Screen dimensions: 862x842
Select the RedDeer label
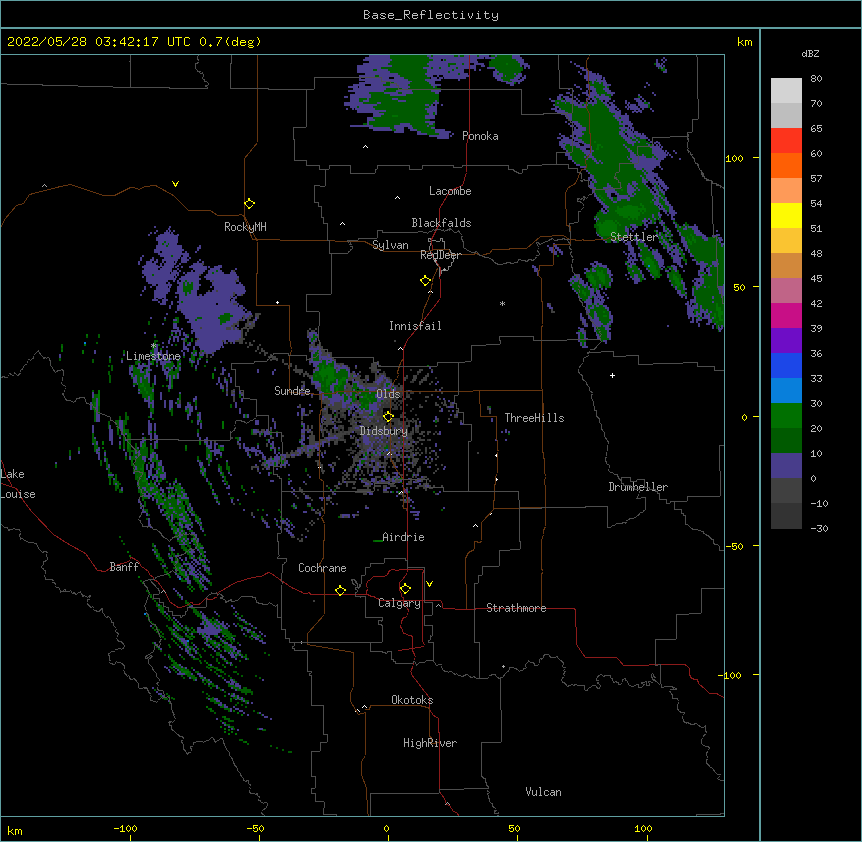(440, 255)
